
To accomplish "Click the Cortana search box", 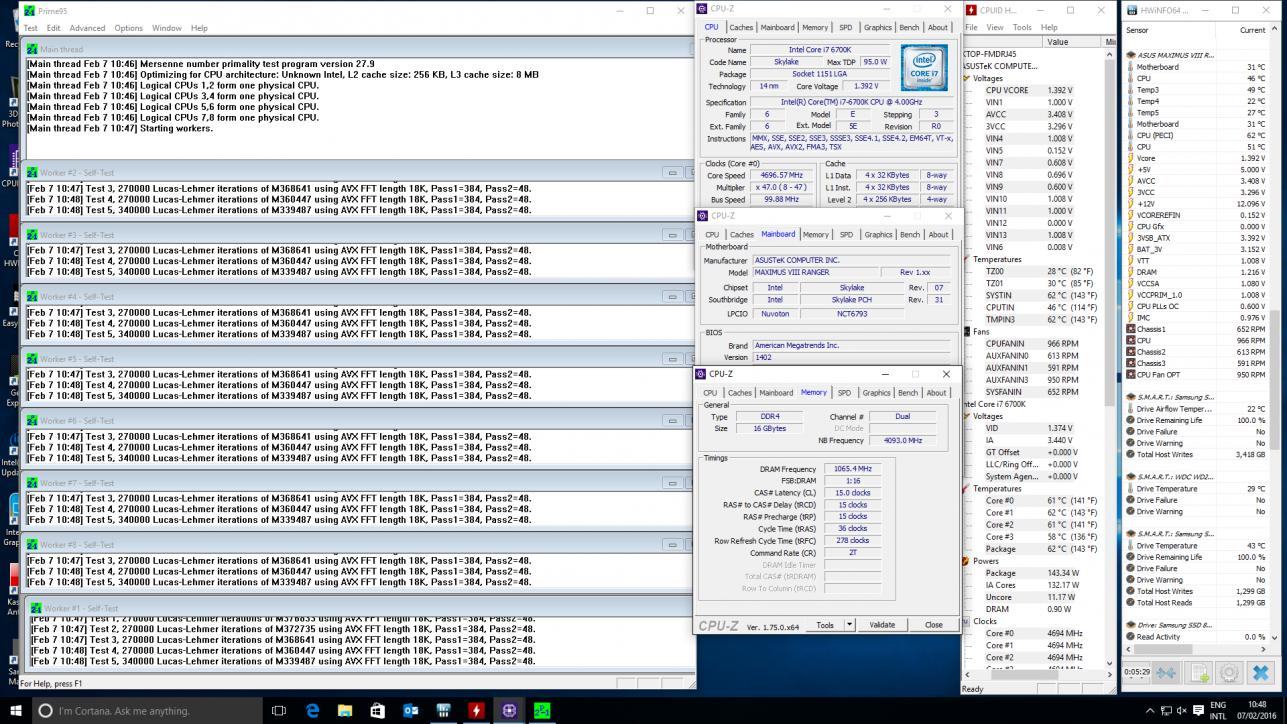I will [x=148, y=711].
